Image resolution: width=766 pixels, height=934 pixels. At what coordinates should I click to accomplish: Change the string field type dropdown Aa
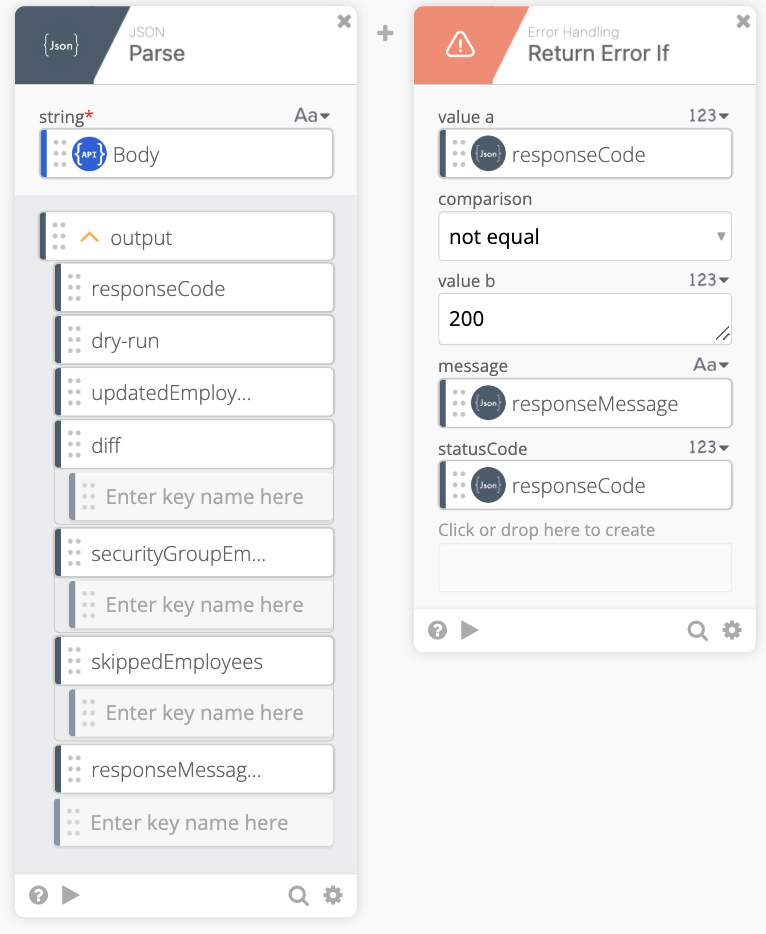click(312, 116)
